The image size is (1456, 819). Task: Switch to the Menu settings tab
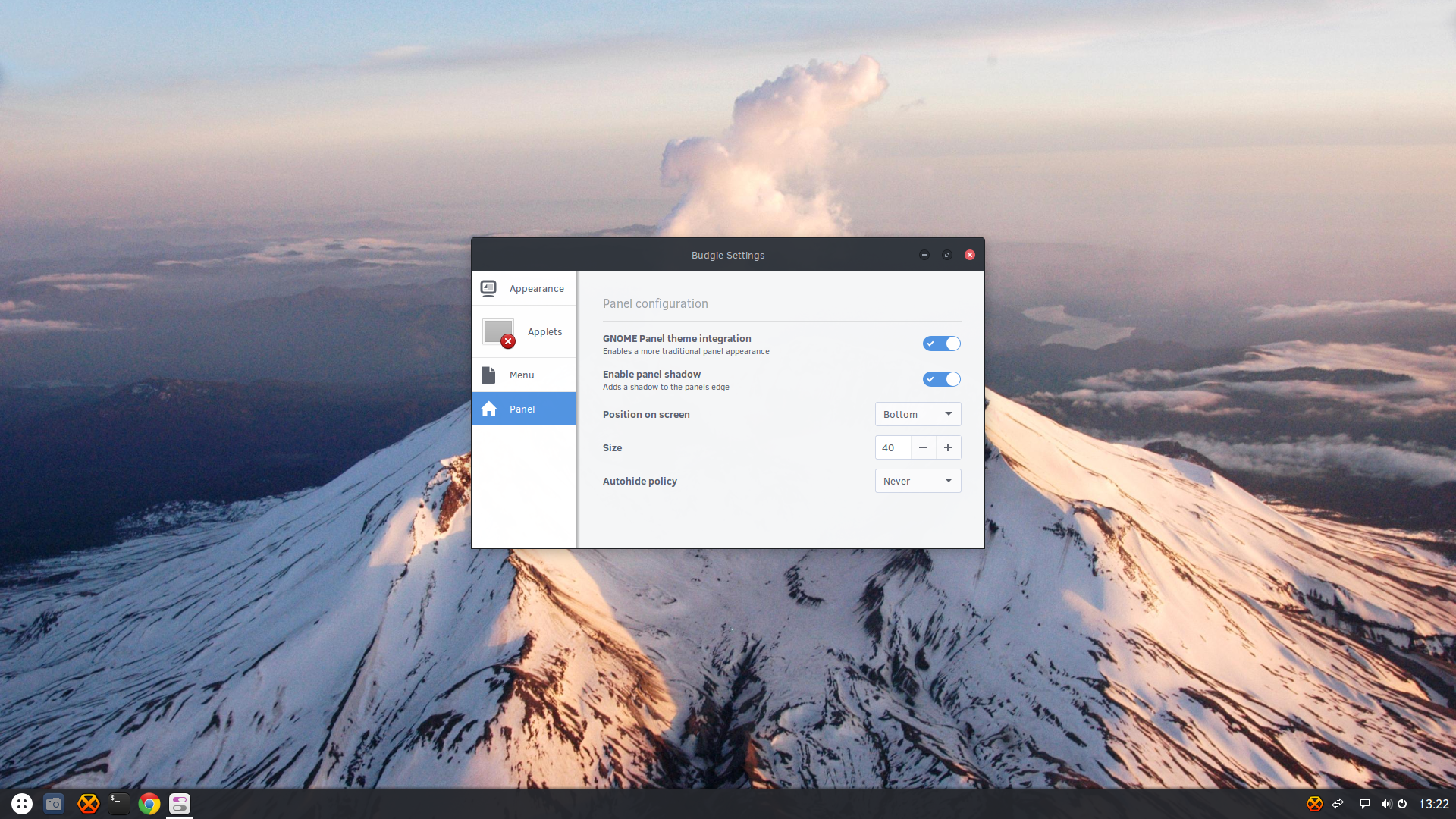(x=524, y=375)
